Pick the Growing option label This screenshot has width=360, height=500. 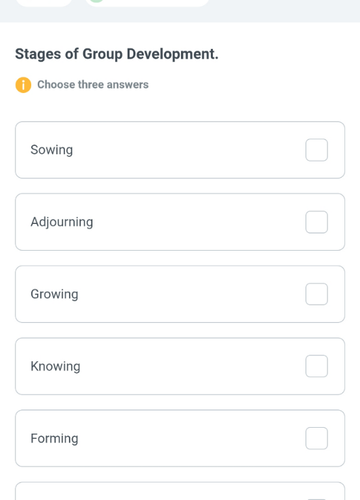coord(54,294)
